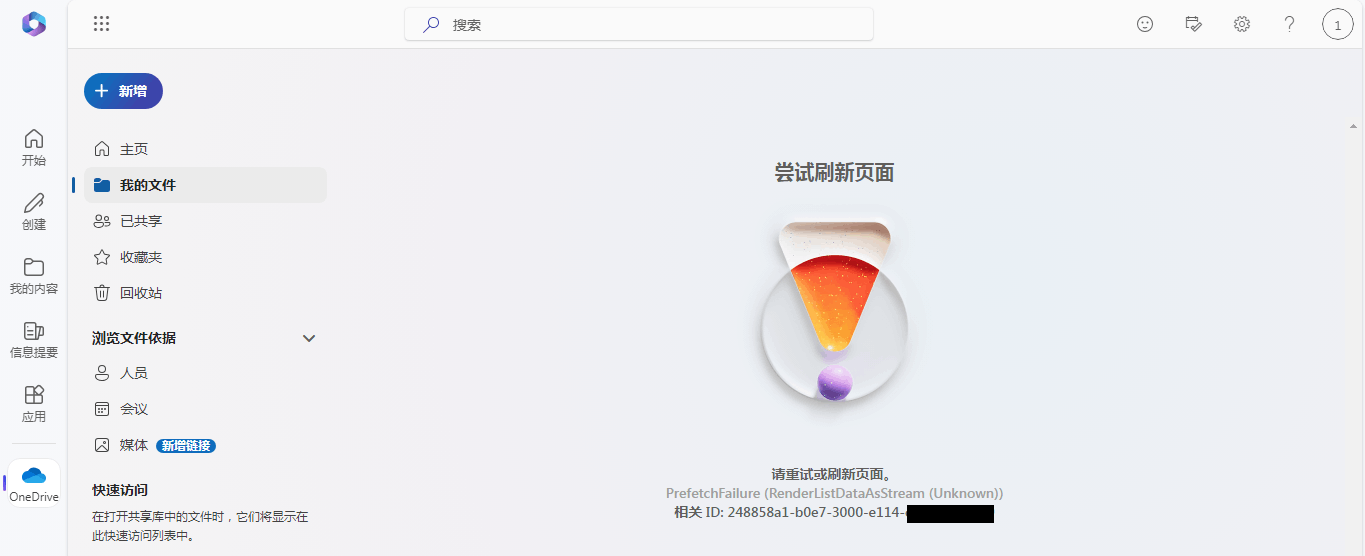
Task: Open the help question mark
Action: click(x=1289, y=24)
